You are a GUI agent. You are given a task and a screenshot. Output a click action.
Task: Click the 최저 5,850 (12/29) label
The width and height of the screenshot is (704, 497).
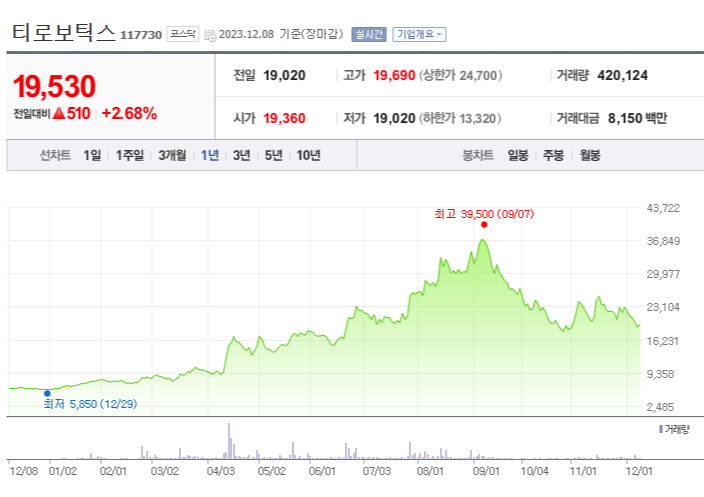tap(90, 404)
